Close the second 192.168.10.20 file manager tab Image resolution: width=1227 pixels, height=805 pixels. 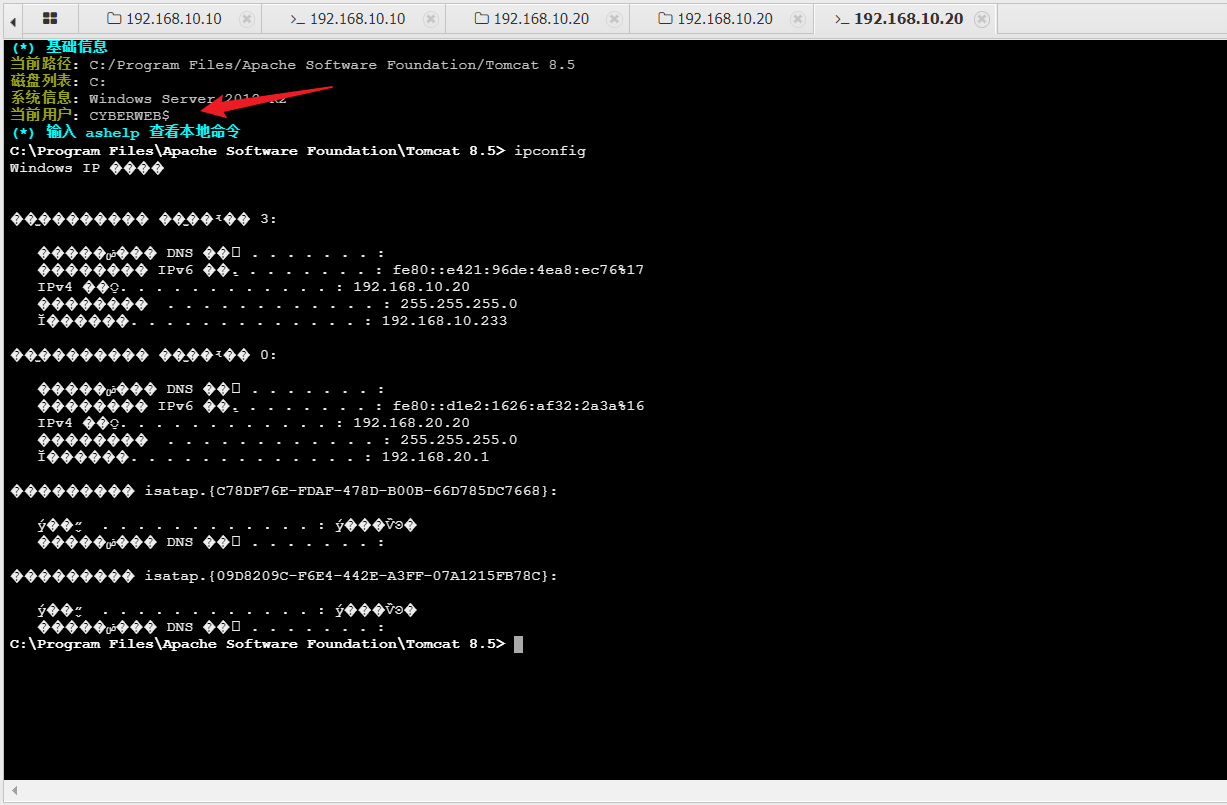pos(798,19)
